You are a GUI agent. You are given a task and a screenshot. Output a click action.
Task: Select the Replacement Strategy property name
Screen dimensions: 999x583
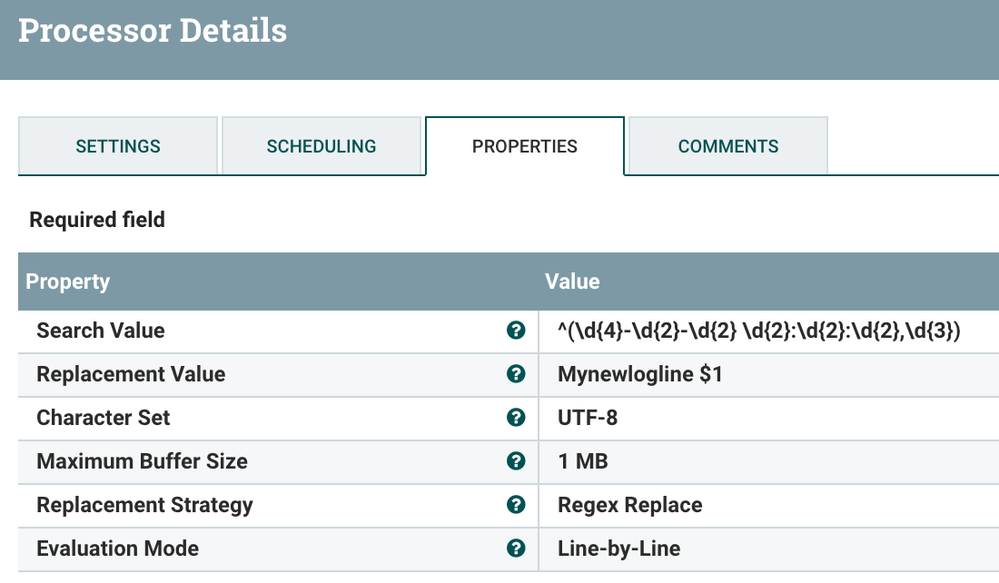coord(145,505)
